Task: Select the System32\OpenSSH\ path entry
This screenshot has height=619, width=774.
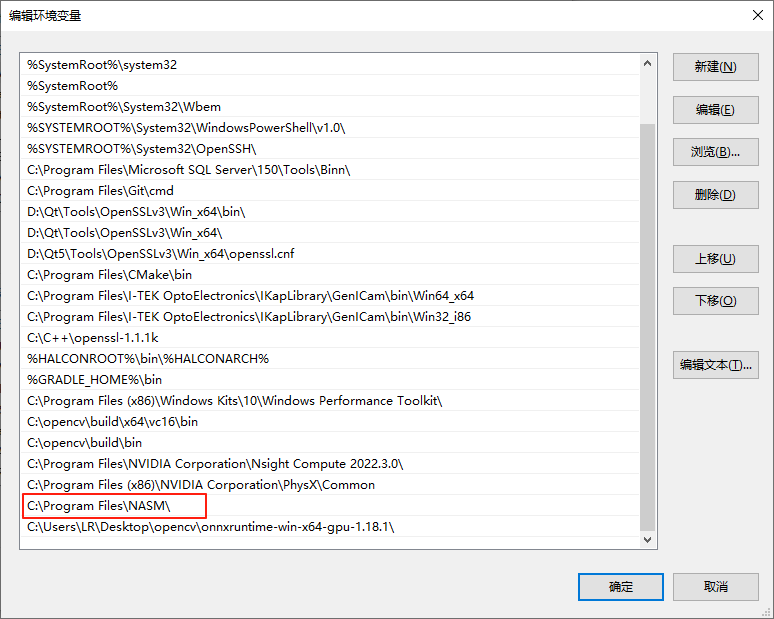Action: click(x=330, y=149)
